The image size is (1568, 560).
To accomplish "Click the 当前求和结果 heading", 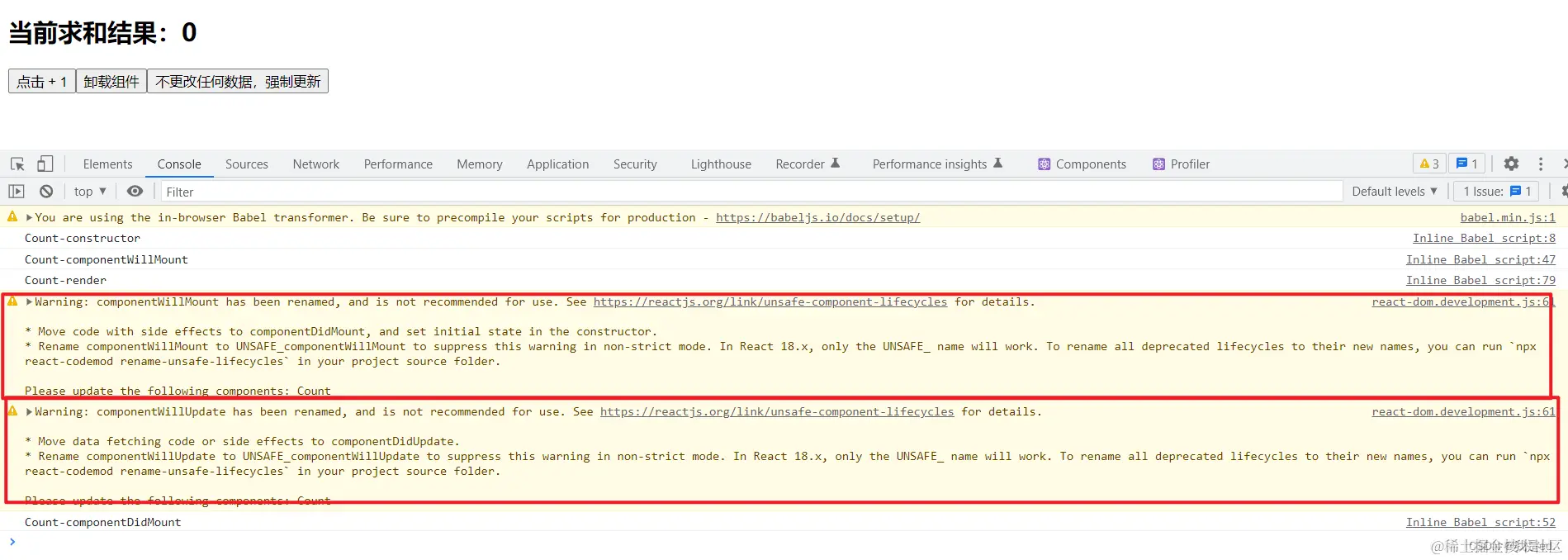I will tap(102, 32).
